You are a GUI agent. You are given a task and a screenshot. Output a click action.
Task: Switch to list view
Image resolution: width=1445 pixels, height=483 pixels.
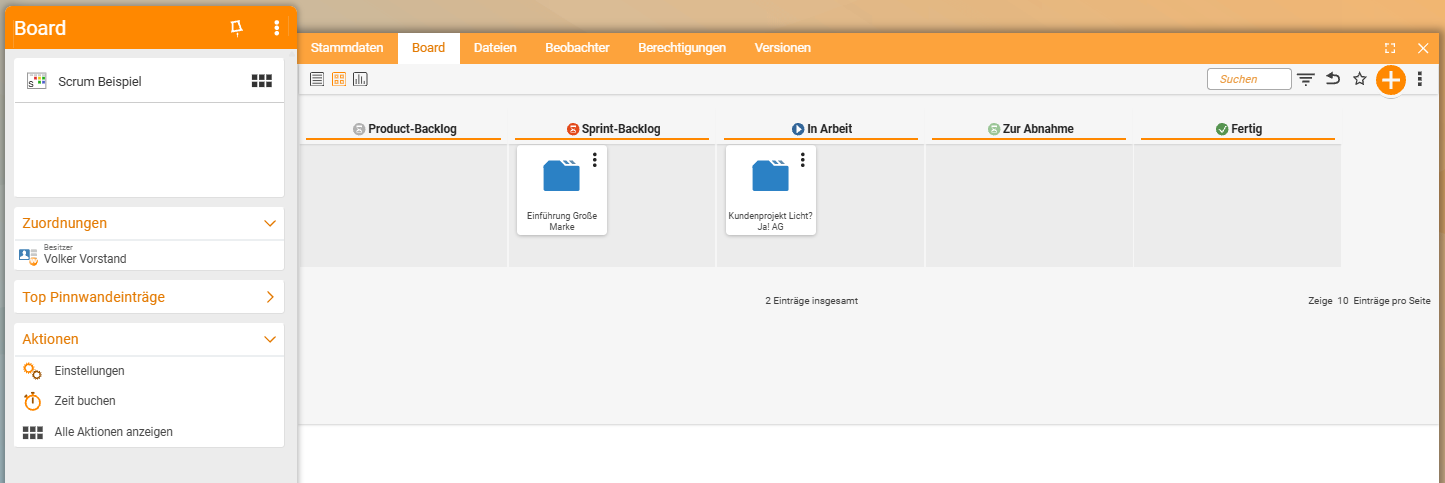point(317,79)
